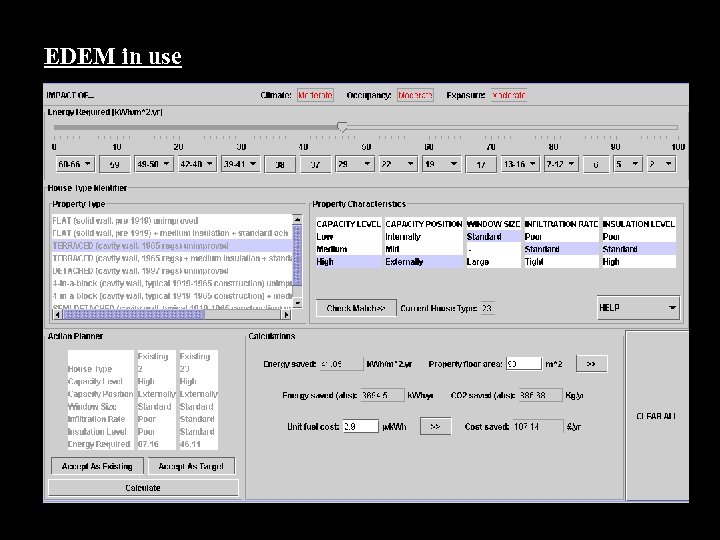This screenshot has height=540, width=720.
Task: Select 4-in-a-block unimproved row
Action: tap(172, 283)
